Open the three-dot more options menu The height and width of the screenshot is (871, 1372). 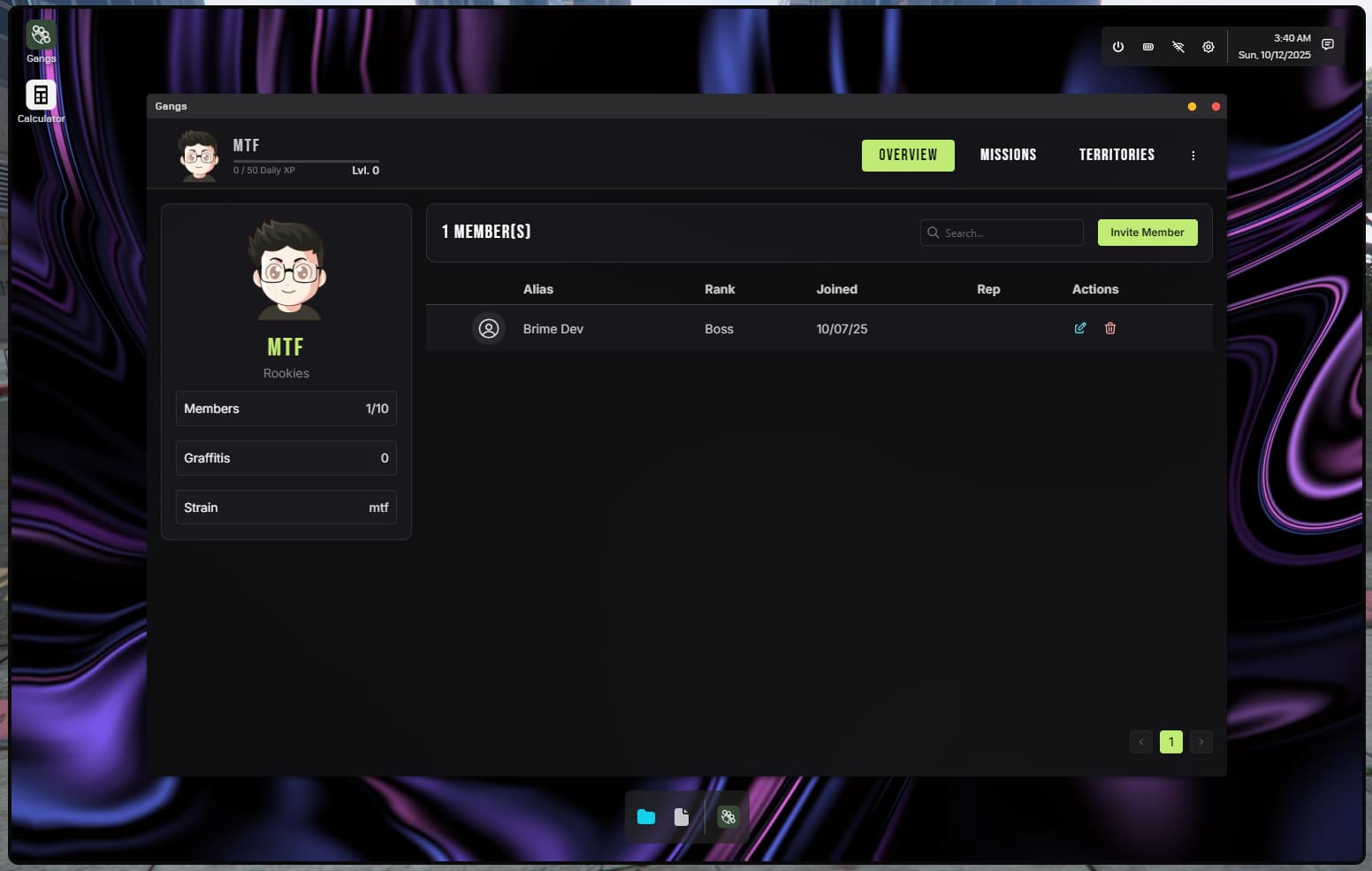tap(1193, 156)
